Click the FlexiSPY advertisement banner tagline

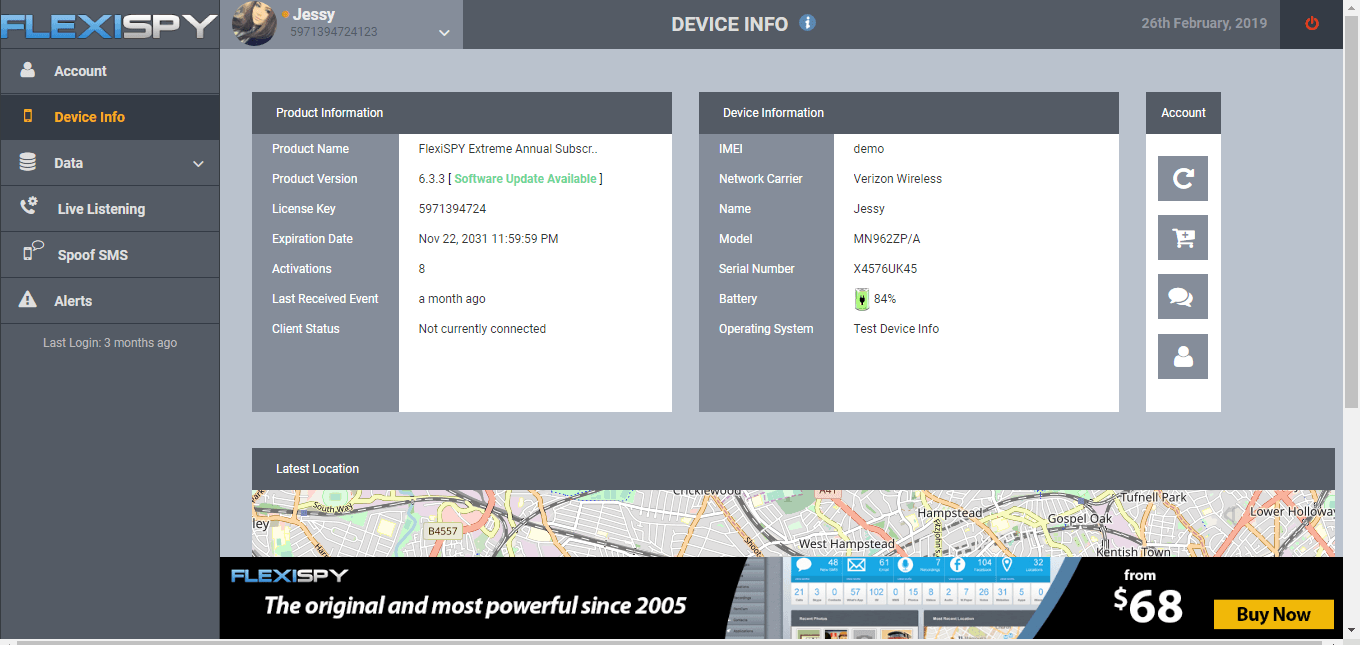pyautogui.click(x=475, y=605)
